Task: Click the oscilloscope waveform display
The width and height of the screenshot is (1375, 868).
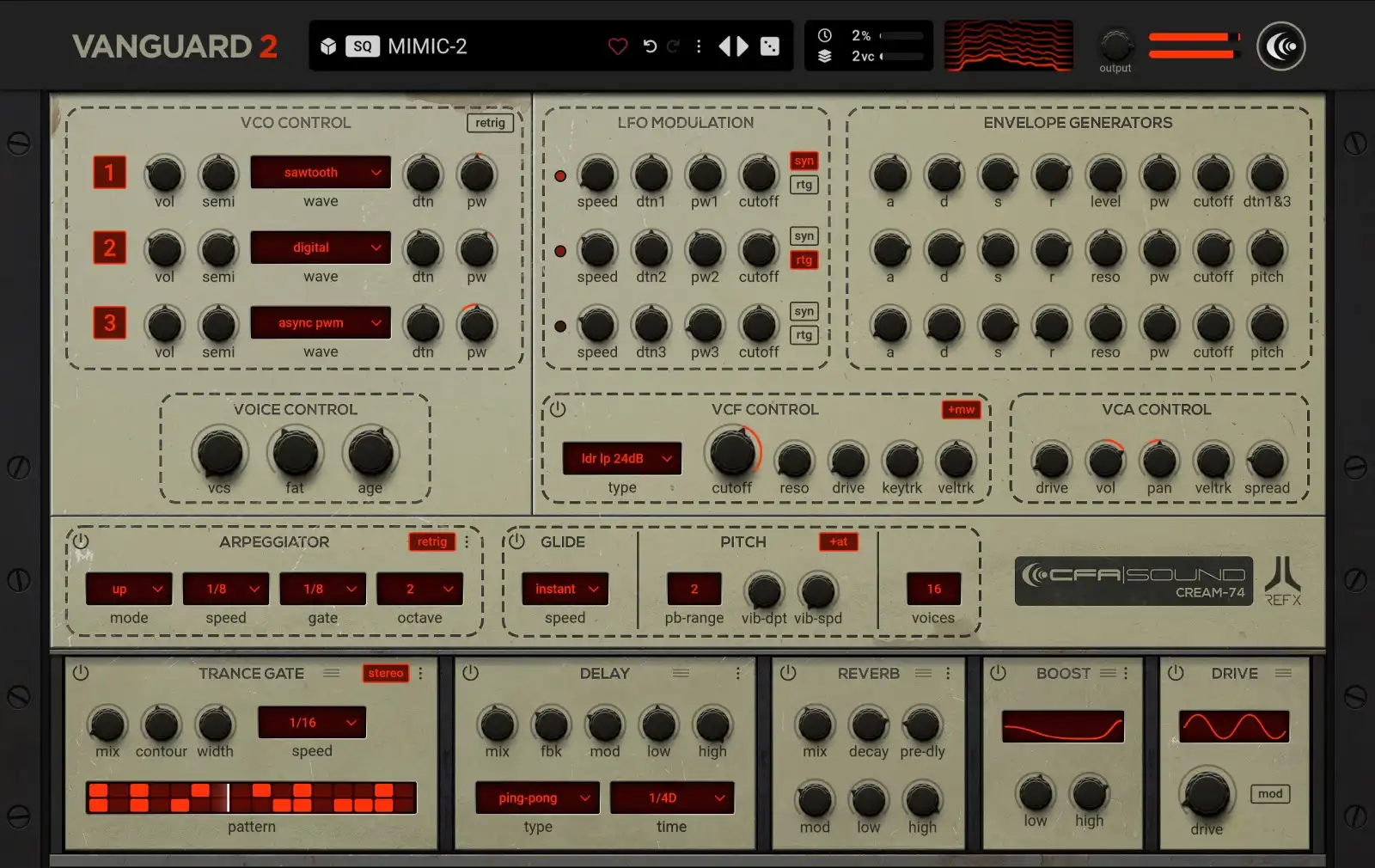Action: point(1009,46)
